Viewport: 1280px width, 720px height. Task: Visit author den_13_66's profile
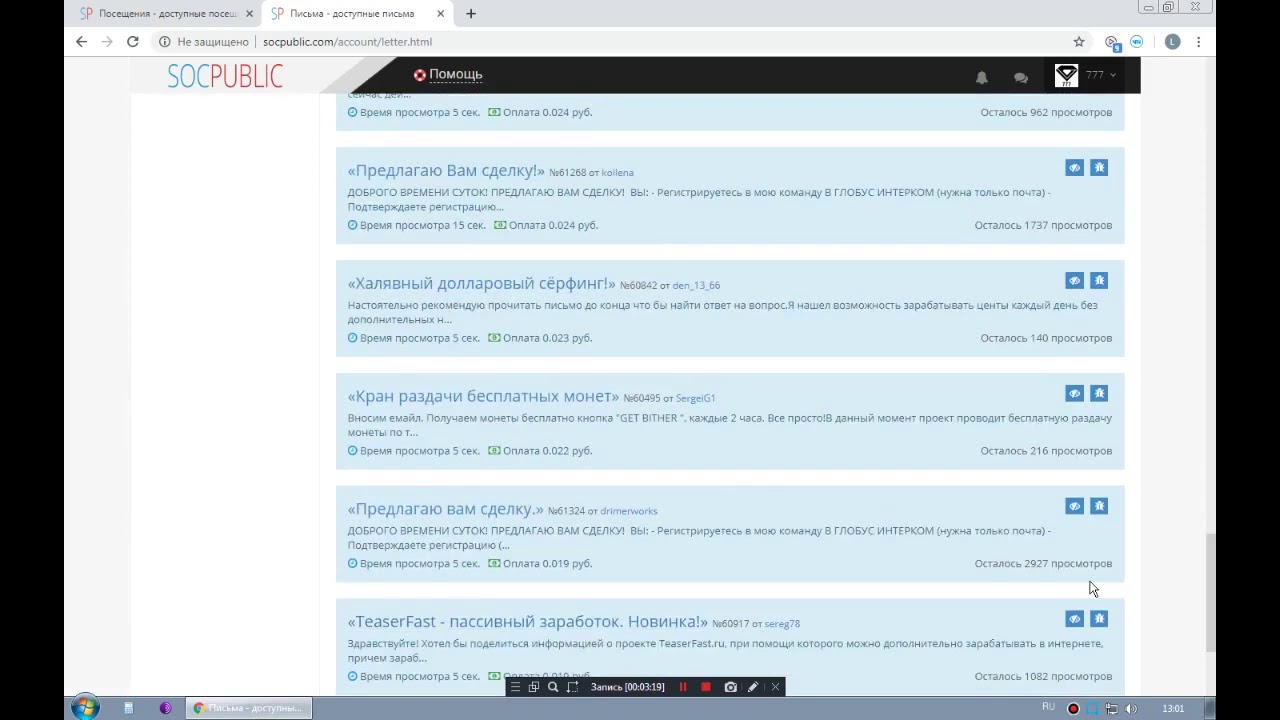pos(696,286)
